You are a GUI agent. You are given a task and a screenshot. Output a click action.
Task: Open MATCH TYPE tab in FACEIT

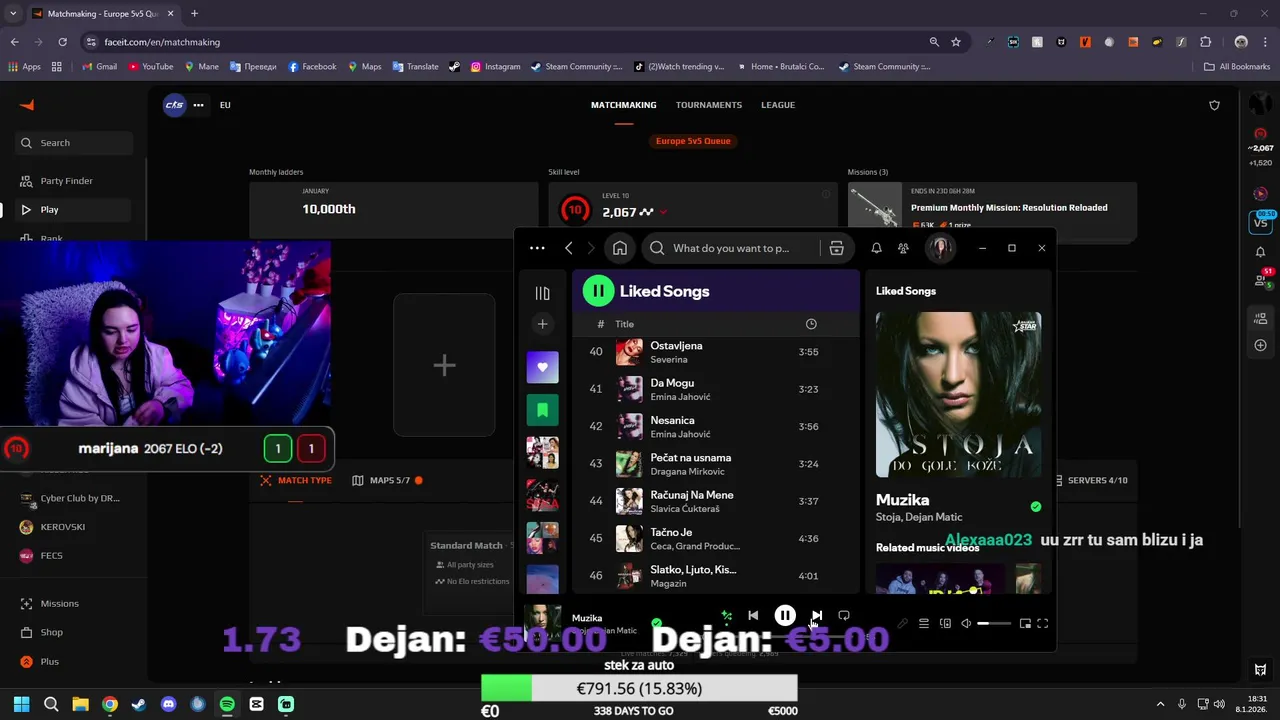(295, 480)
